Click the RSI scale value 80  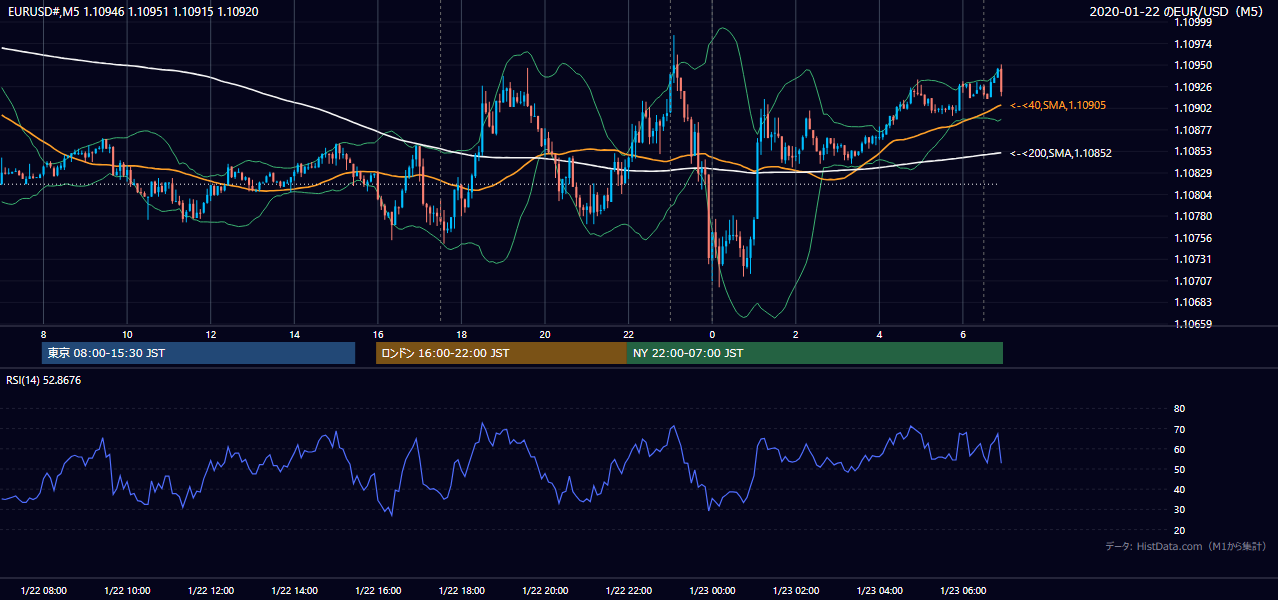click(1179, 409)
